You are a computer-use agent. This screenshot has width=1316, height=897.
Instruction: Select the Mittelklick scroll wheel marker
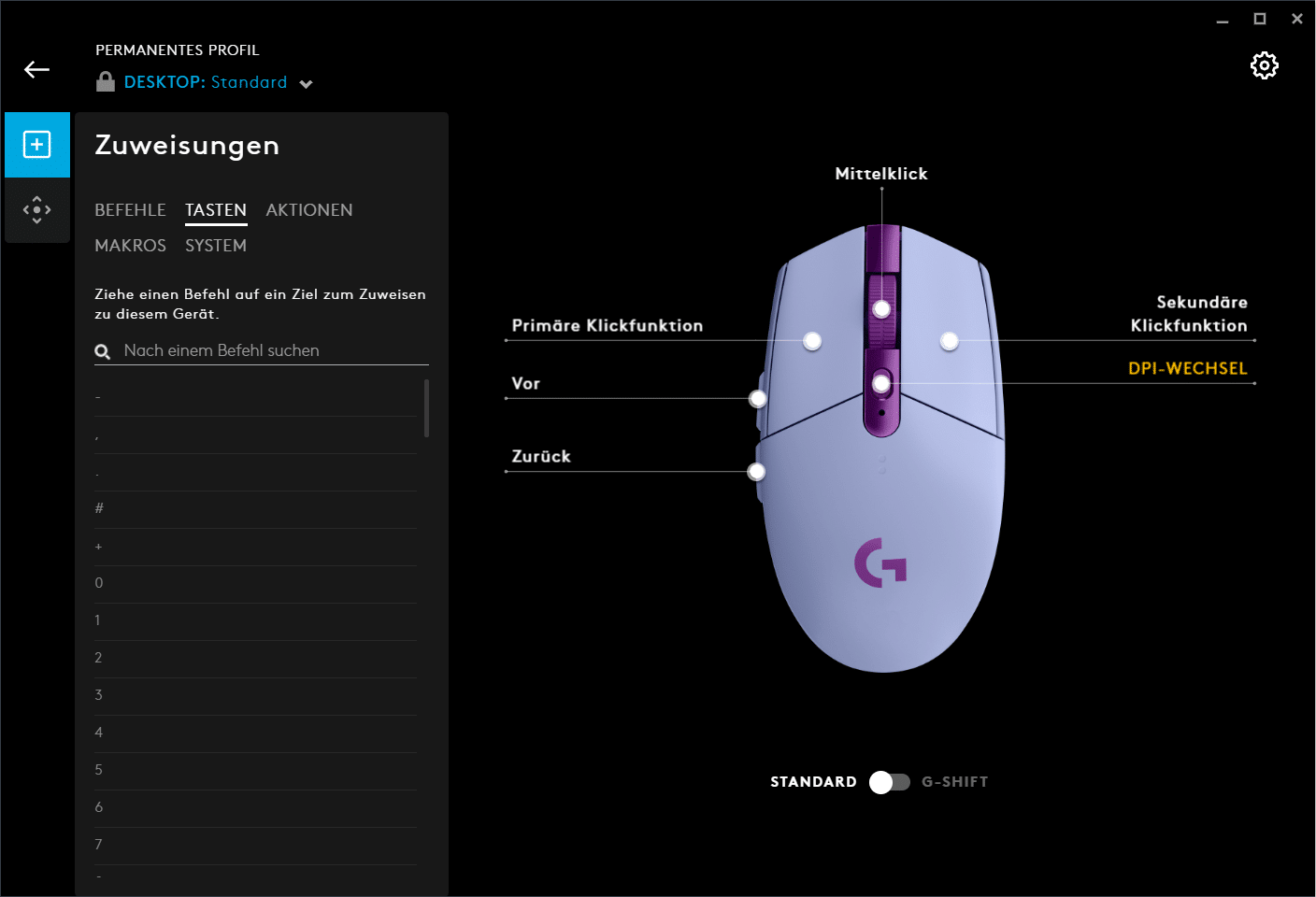[881, 308]
